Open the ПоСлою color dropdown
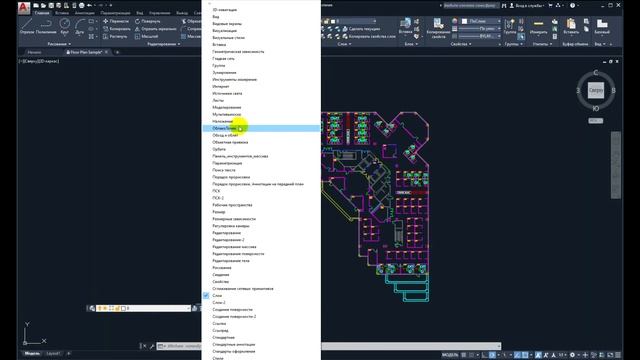This screenshot has height=360, width=640. click(x=499, y=21)
